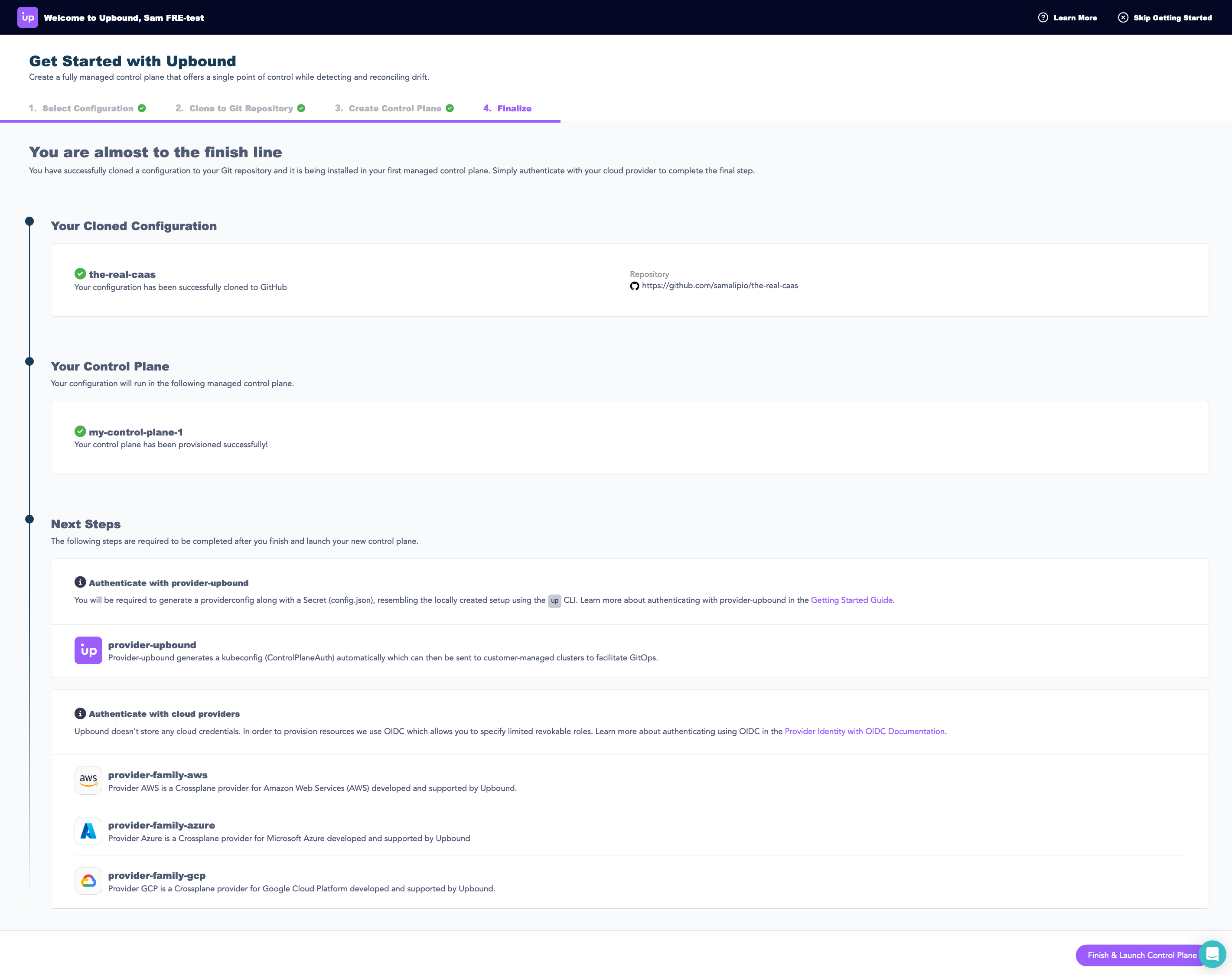Viewport: 1232px width, 975px height.
Task: Click green check next to my-control-plane-1
Action: point(80,432)
